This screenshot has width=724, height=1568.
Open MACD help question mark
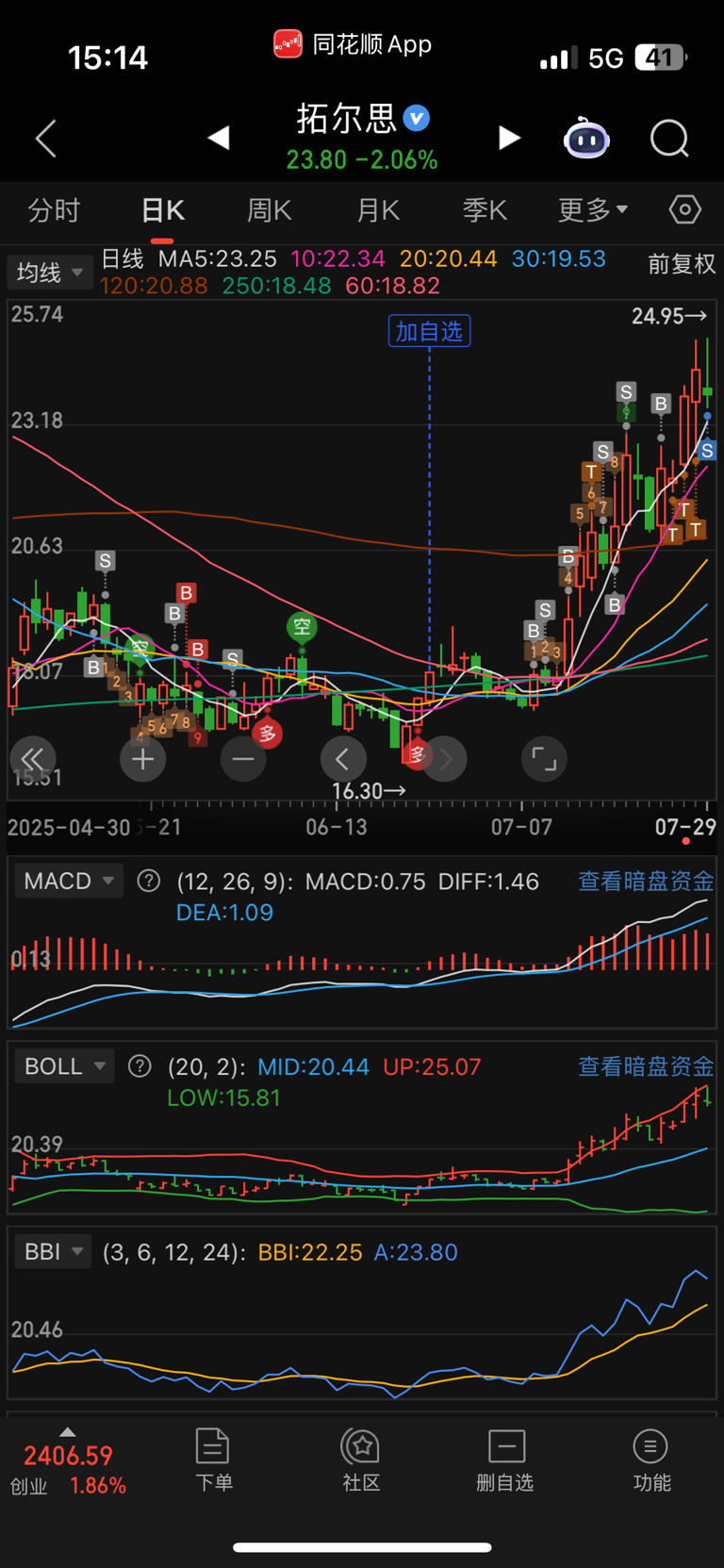pos(148,881)
